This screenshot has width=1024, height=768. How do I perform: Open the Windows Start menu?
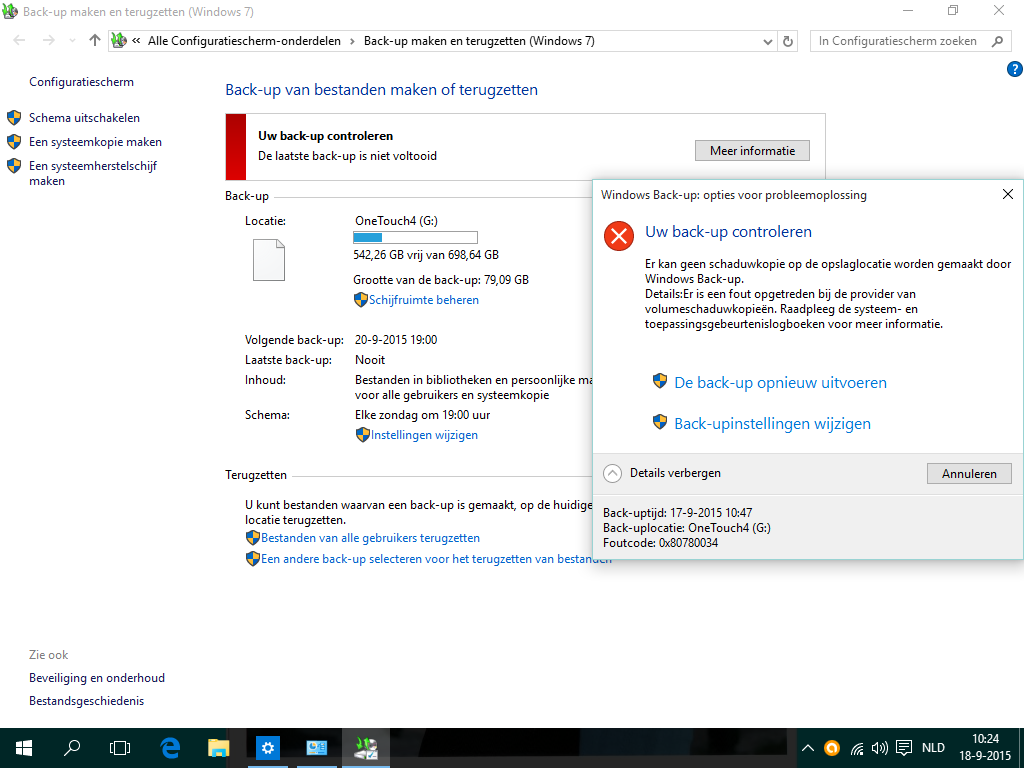24,748
